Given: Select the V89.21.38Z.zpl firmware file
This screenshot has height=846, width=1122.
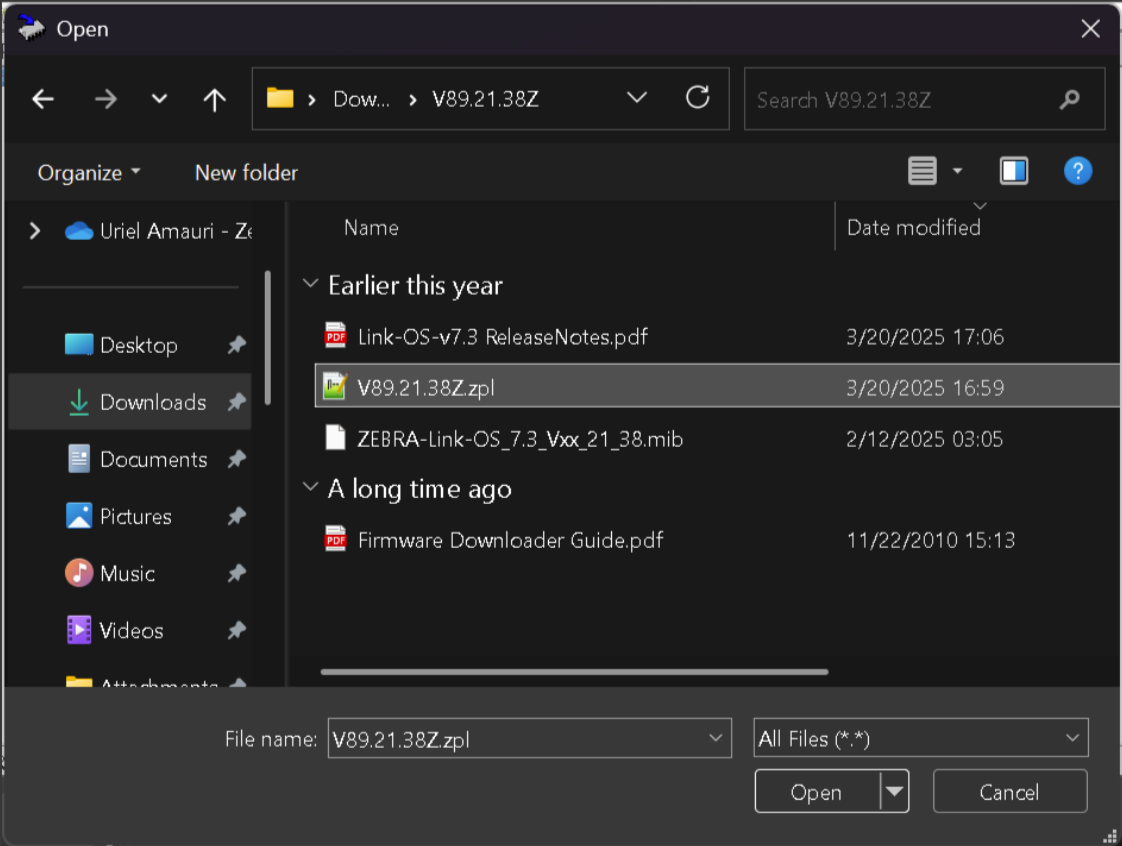Looking at the screenshot, I should (718, 387).
